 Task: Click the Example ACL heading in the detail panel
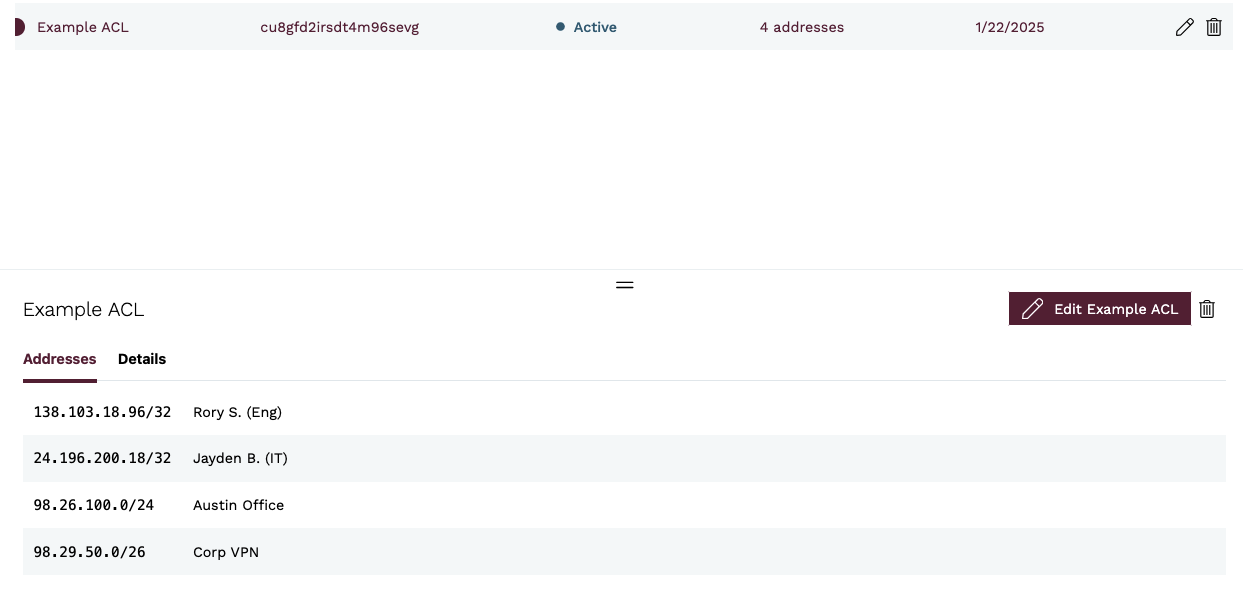pyautogui.click(x=84, y=310)
